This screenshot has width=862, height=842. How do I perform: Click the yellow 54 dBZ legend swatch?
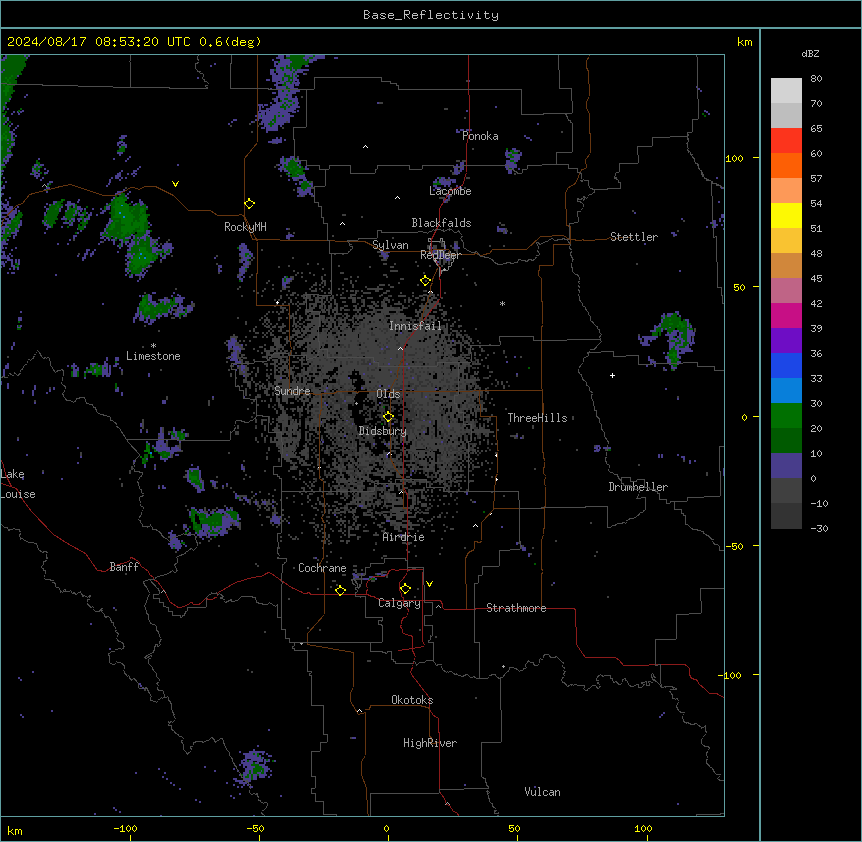(786, 215)
